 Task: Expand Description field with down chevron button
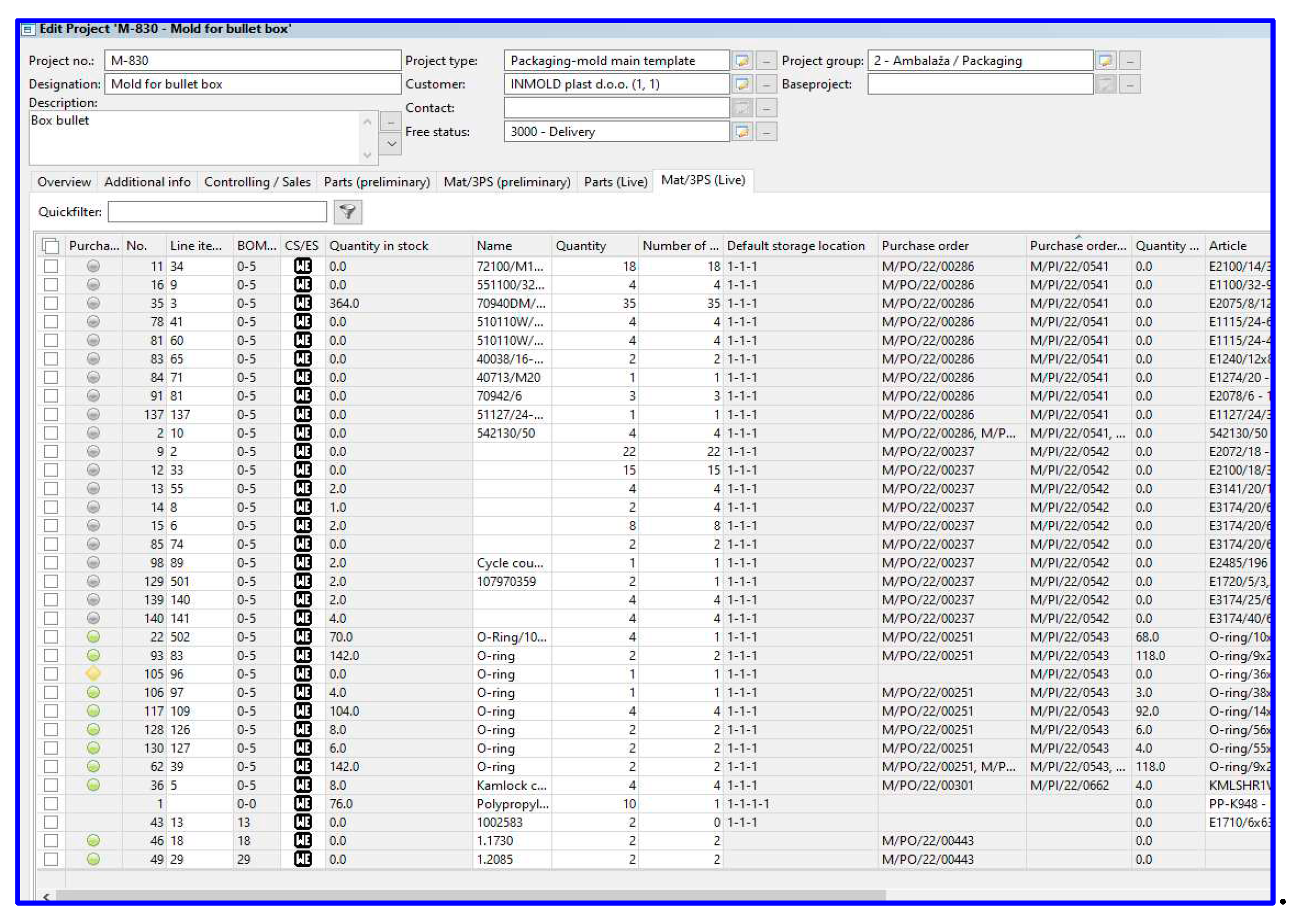click(391, 144)
